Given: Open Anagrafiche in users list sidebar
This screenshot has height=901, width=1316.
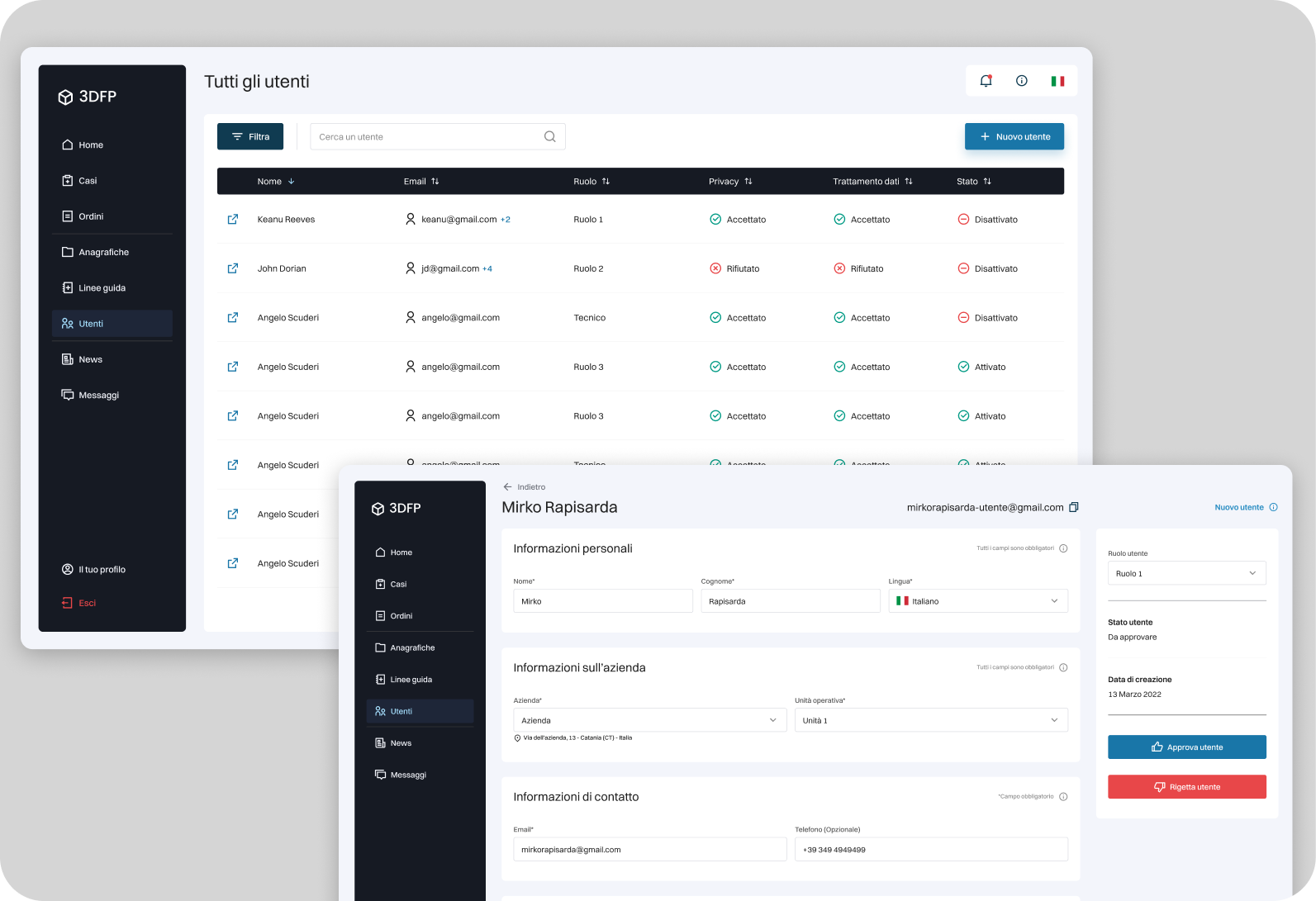Looking at the screenshot, I should click(112, 252).
